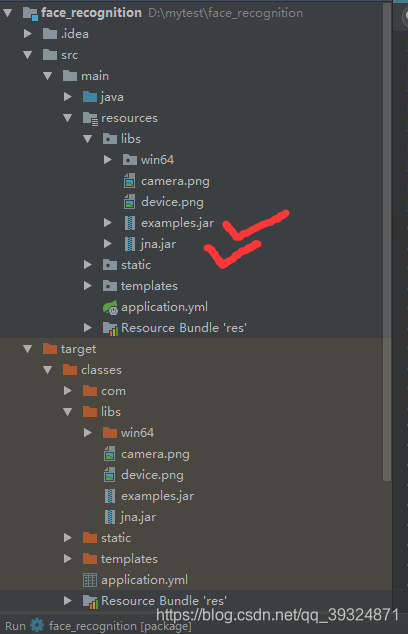This screenshot has height=634, width=408.
Task: Collapse the libs arrow under resources
Action: click(88, 139)
